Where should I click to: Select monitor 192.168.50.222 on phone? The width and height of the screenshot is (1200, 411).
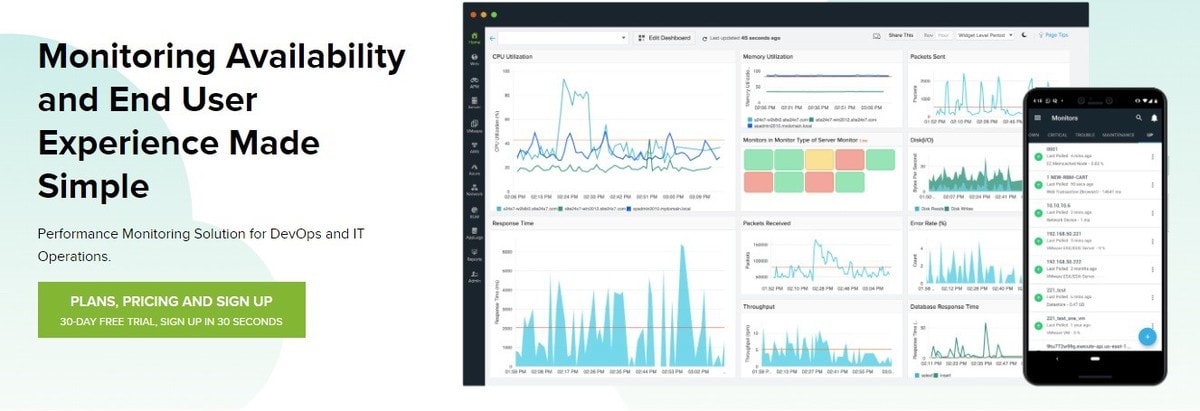[x=1095, y=268]
